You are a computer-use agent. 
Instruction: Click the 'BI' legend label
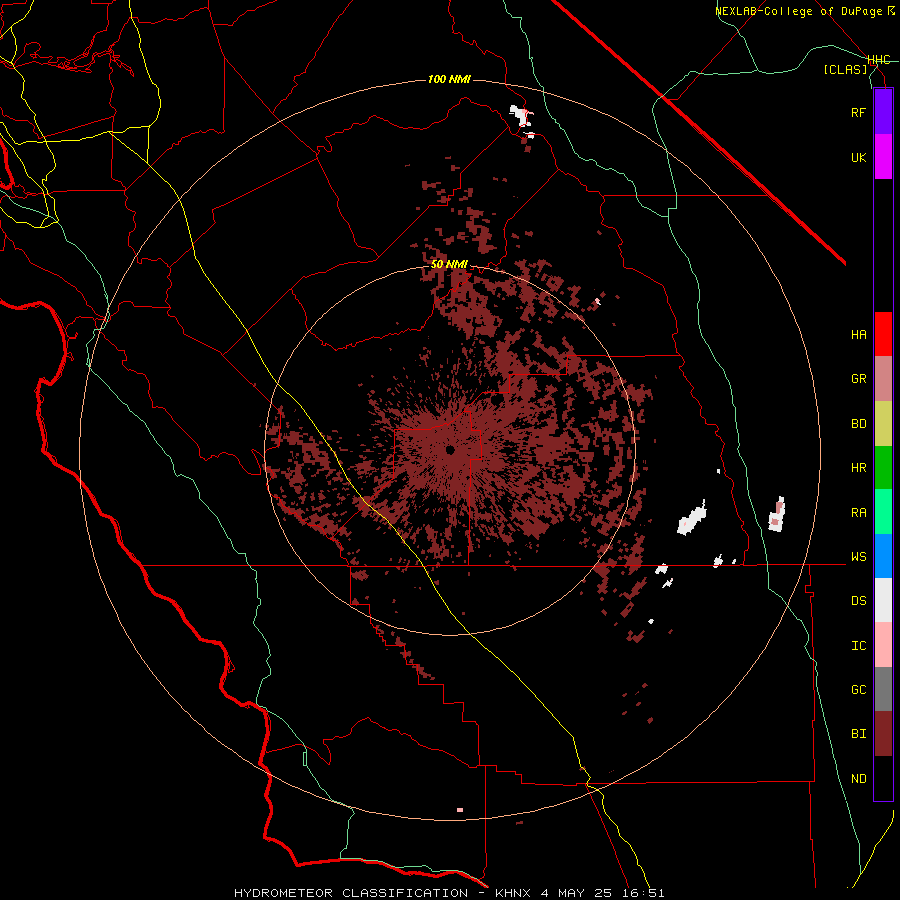858,734
